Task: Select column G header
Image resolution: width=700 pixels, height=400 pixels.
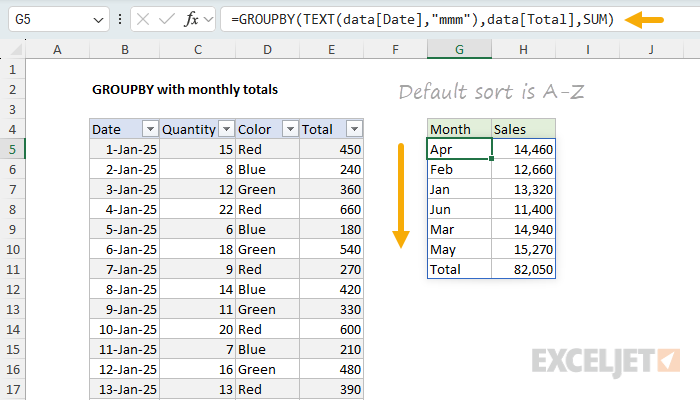Action: coord(459,49)
